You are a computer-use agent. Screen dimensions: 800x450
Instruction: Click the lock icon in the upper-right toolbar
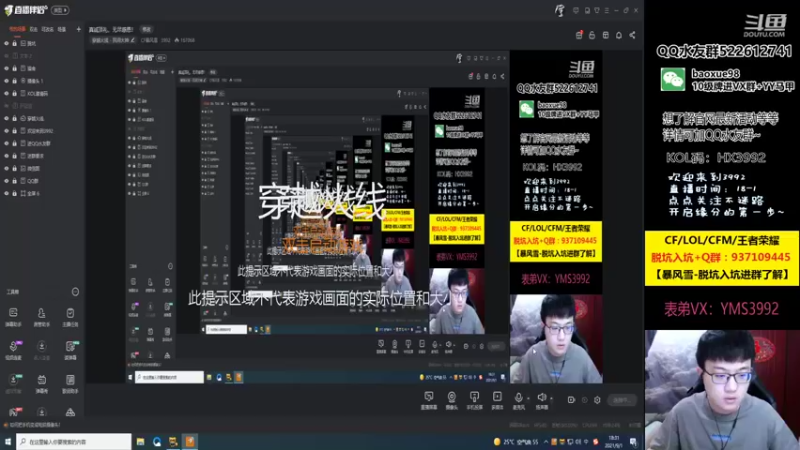coord(592,35)
